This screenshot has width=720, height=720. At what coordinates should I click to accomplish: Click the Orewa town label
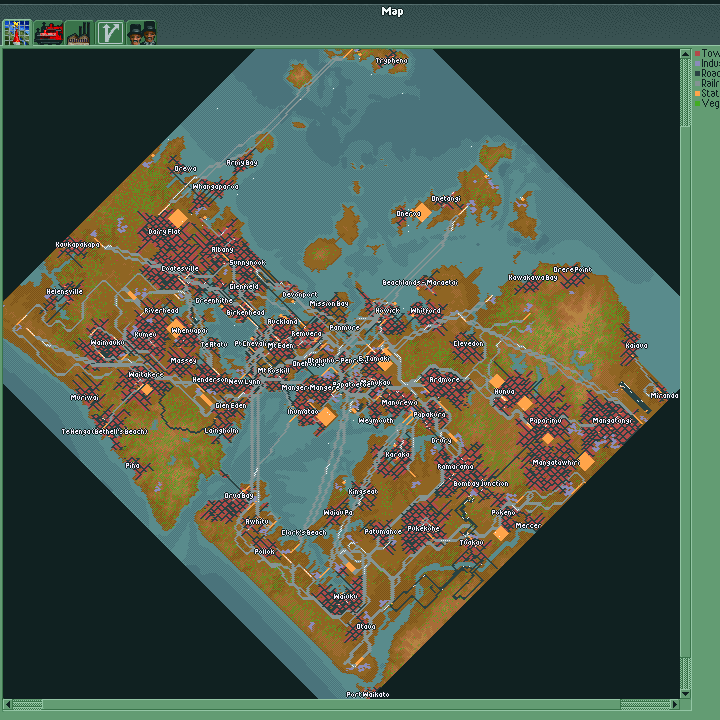[185, 169]
